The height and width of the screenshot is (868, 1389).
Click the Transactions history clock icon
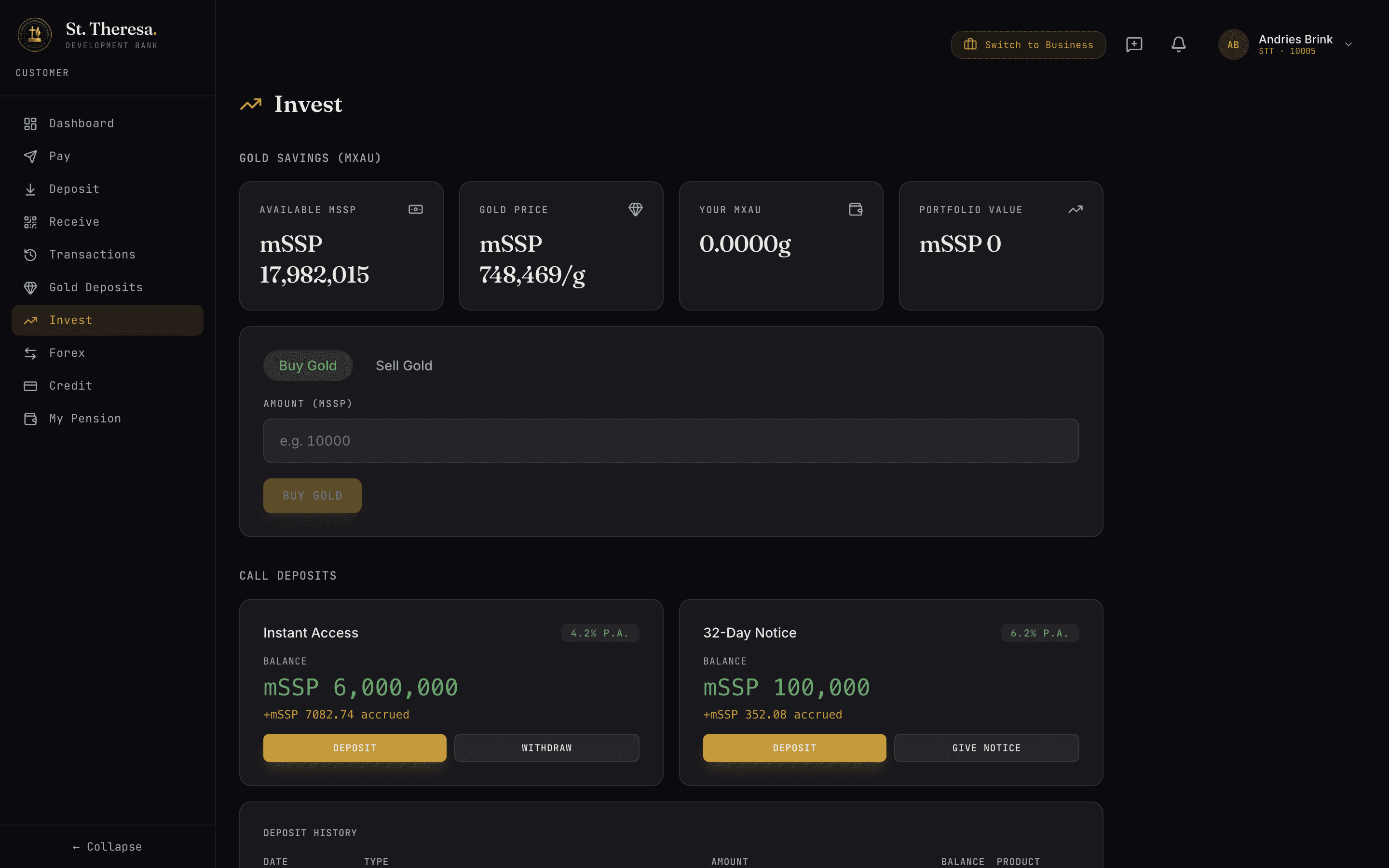click(x=30, y=255)
